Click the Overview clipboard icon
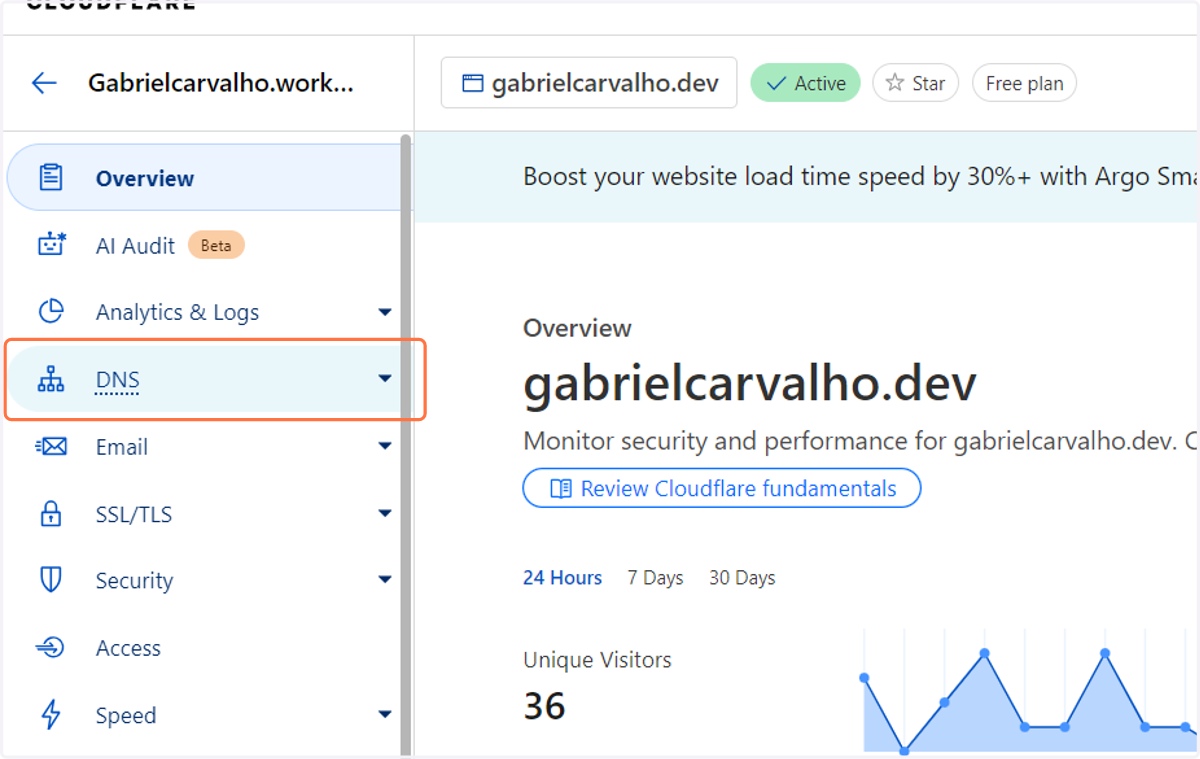1200x759 pixels. pos(50,178)
